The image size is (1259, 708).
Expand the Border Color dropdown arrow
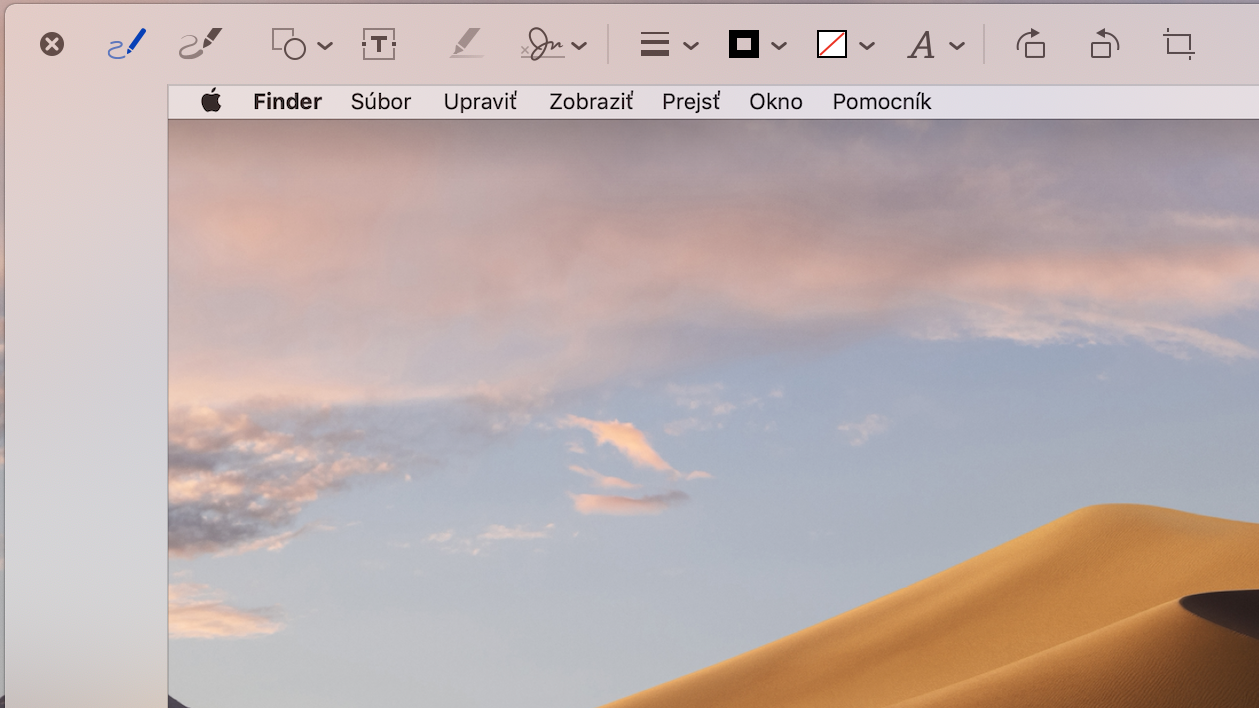coord(779,46)
